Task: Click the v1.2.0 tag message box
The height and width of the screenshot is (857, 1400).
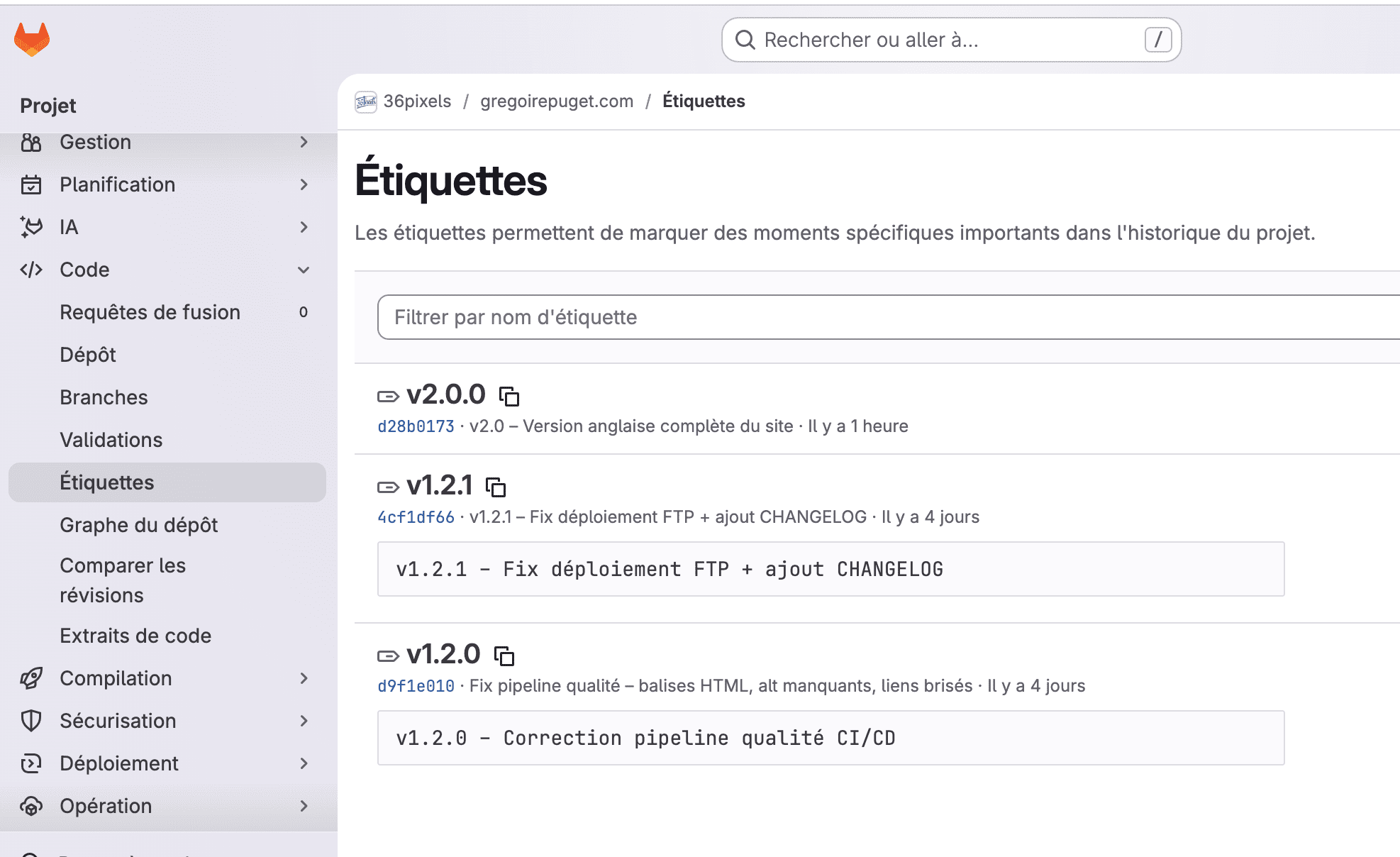Action: point(830,738)
